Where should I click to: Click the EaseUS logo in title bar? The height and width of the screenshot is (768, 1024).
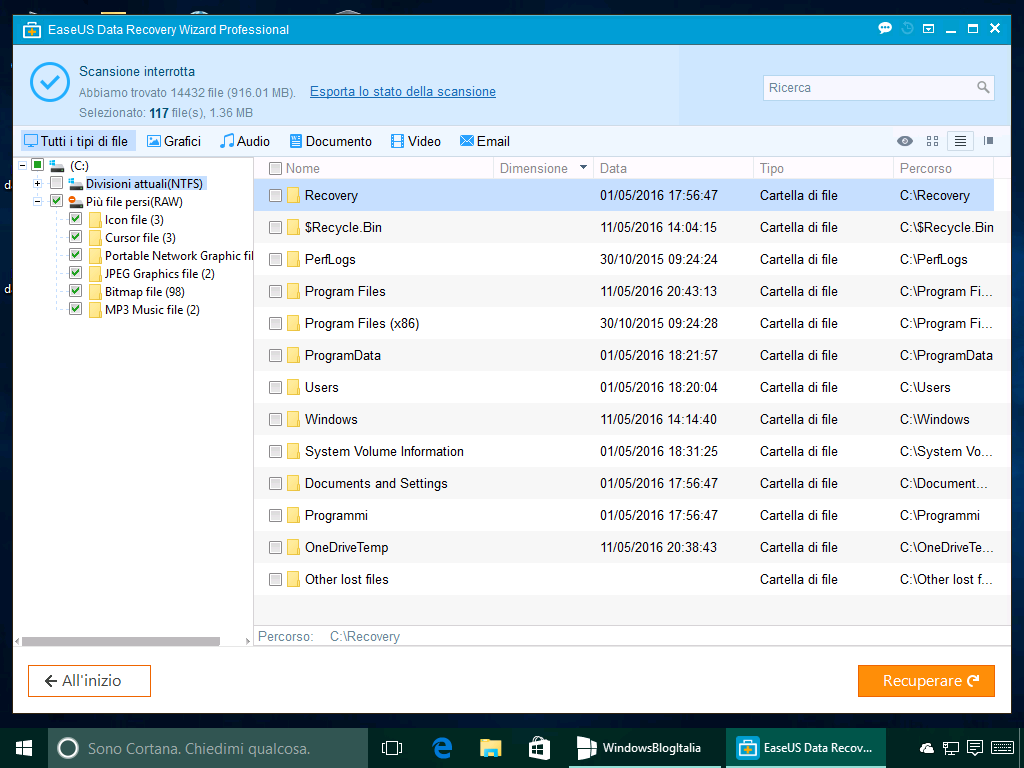32,30
